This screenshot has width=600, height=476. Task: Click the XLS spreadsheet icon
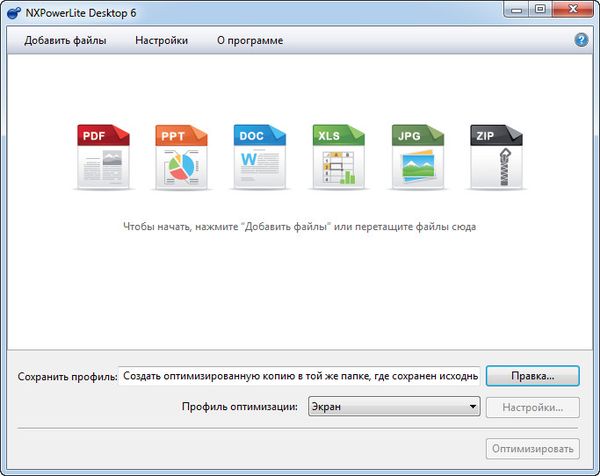click(x=339, y=157)
